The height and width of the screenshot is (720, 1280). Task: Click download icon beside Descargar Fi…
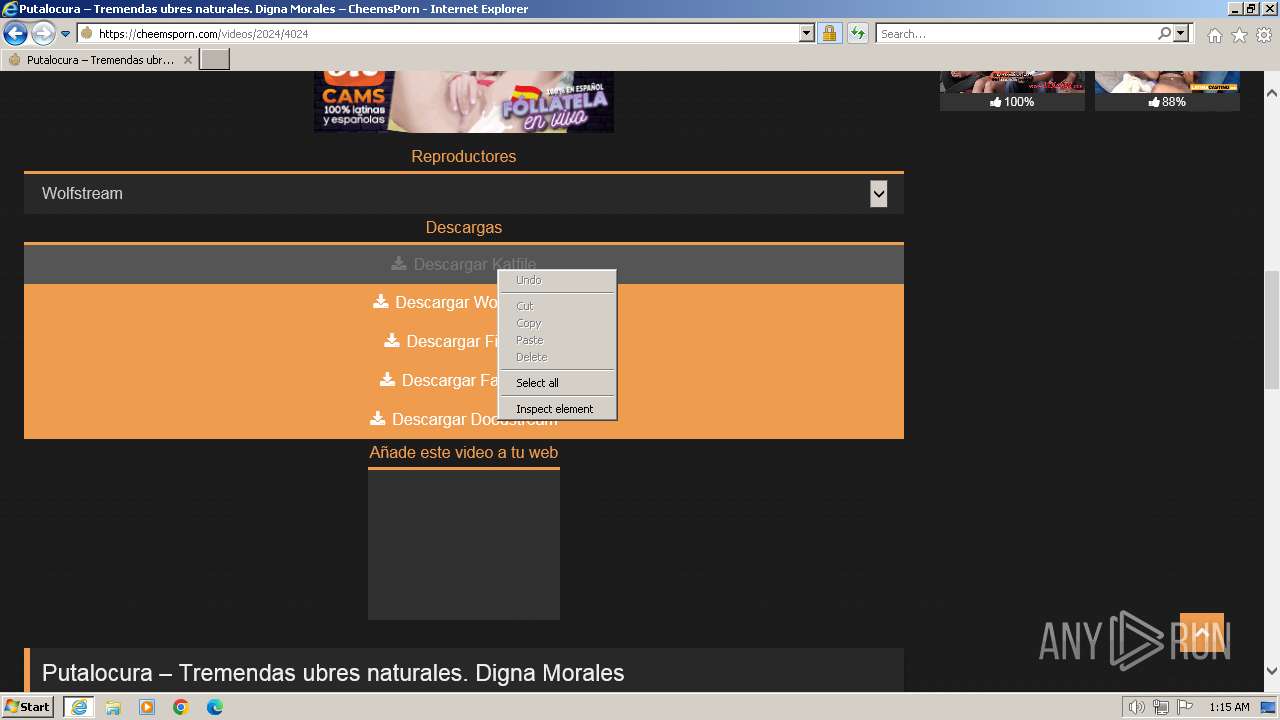pyautogui.click(x=392, y=340)
